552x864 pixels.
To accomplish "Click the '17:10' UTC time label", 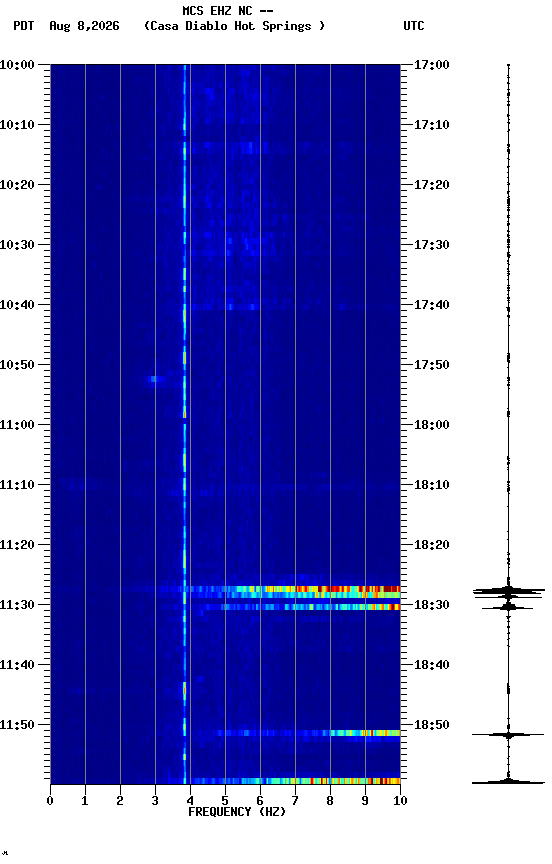I will pyautogui.click(x=432, y=125).
